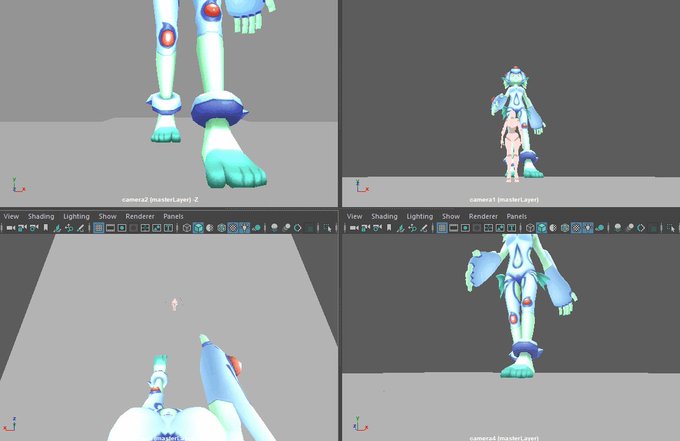
Task: Toggle Wireframe on Shaded in camera4 viewport toolbar
Action: click(x=565, y=228)
